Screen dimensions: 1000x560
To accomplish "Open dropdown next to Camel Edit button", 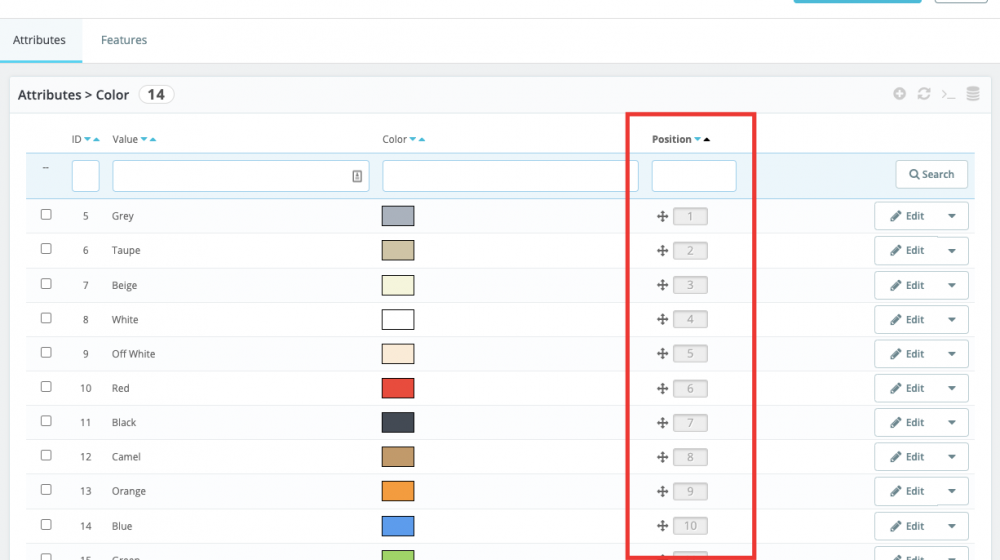I will [952, 457].
